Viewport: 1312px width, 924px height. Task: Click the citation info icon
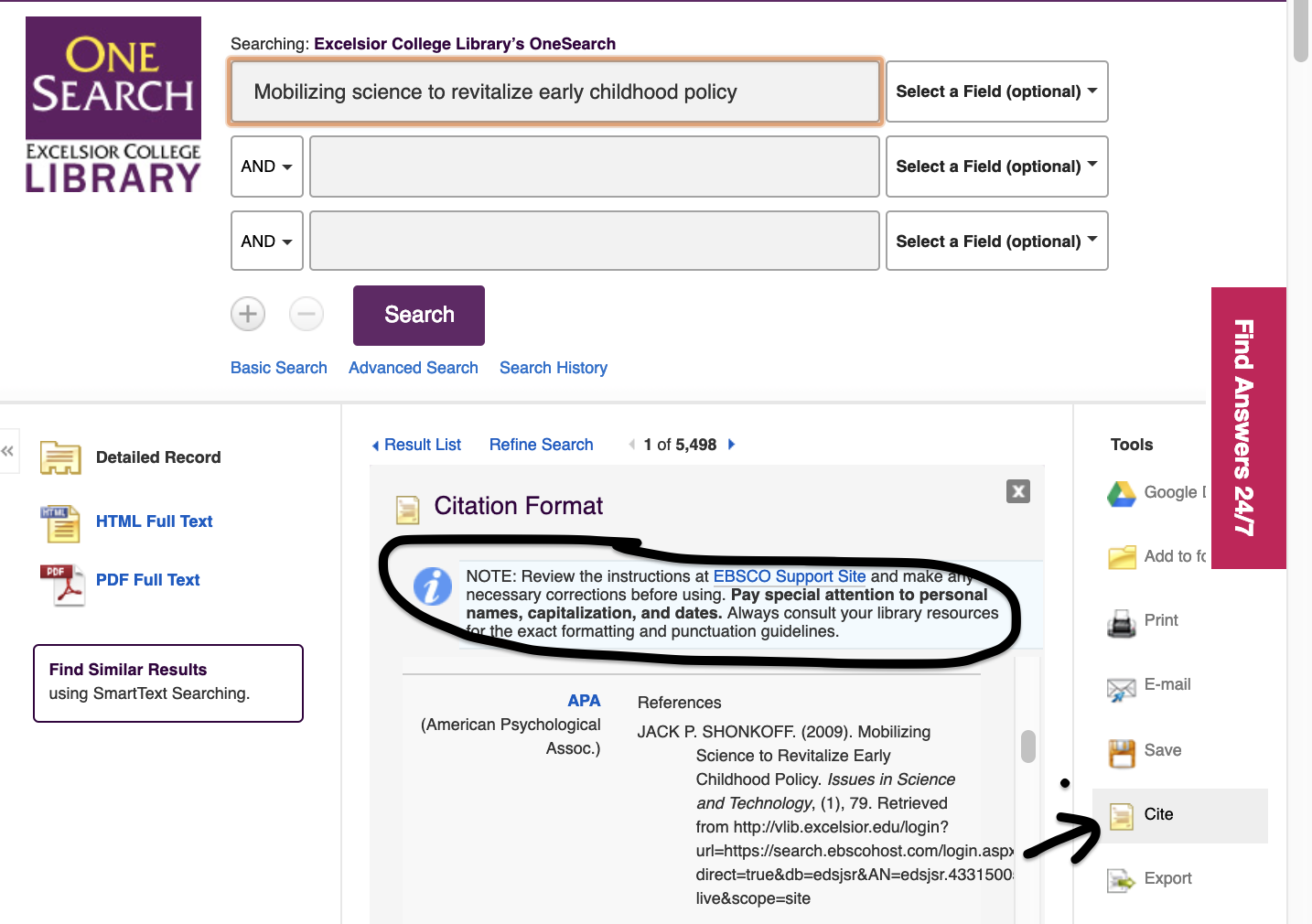(x=432, y=586)
